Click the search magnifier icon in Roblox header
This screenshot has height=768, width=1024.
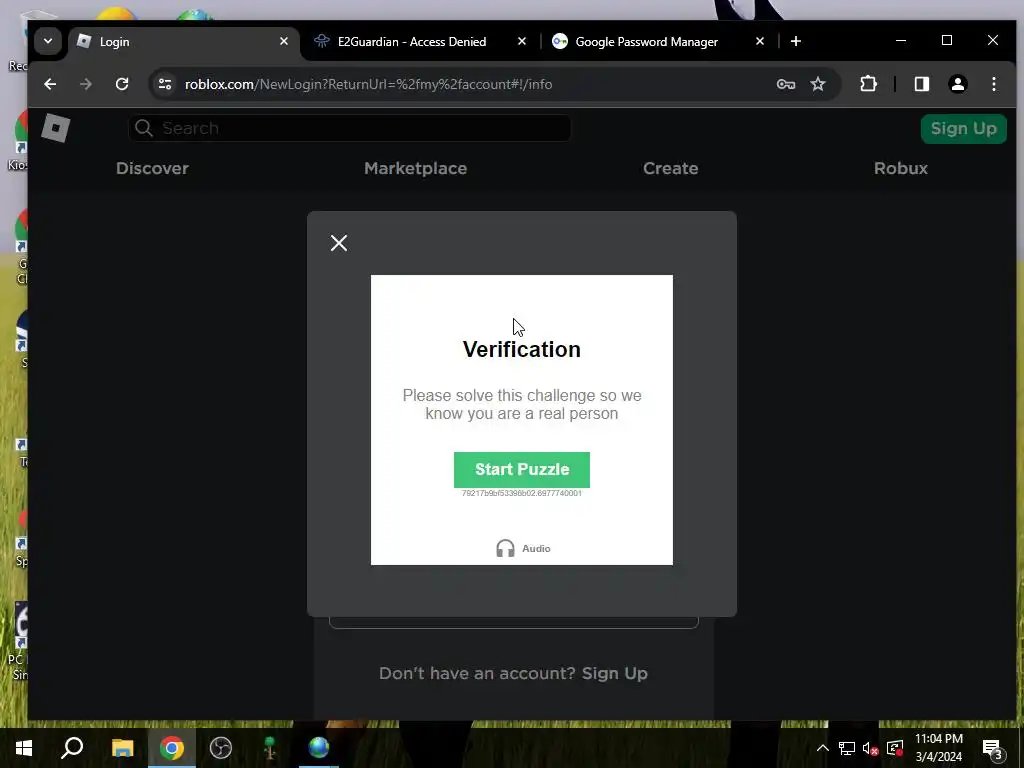tap(144, 128)
